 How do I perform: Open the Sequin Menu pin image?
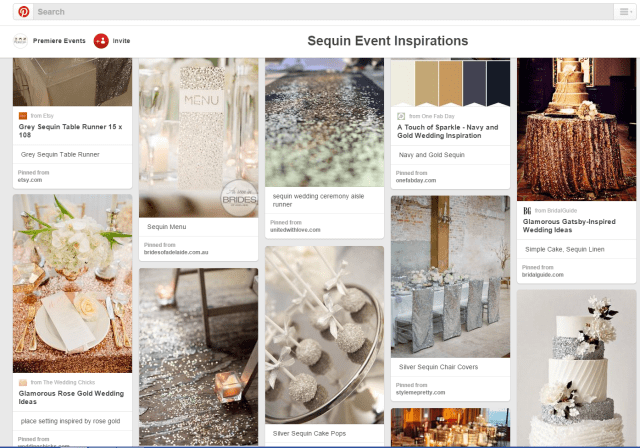198,138
